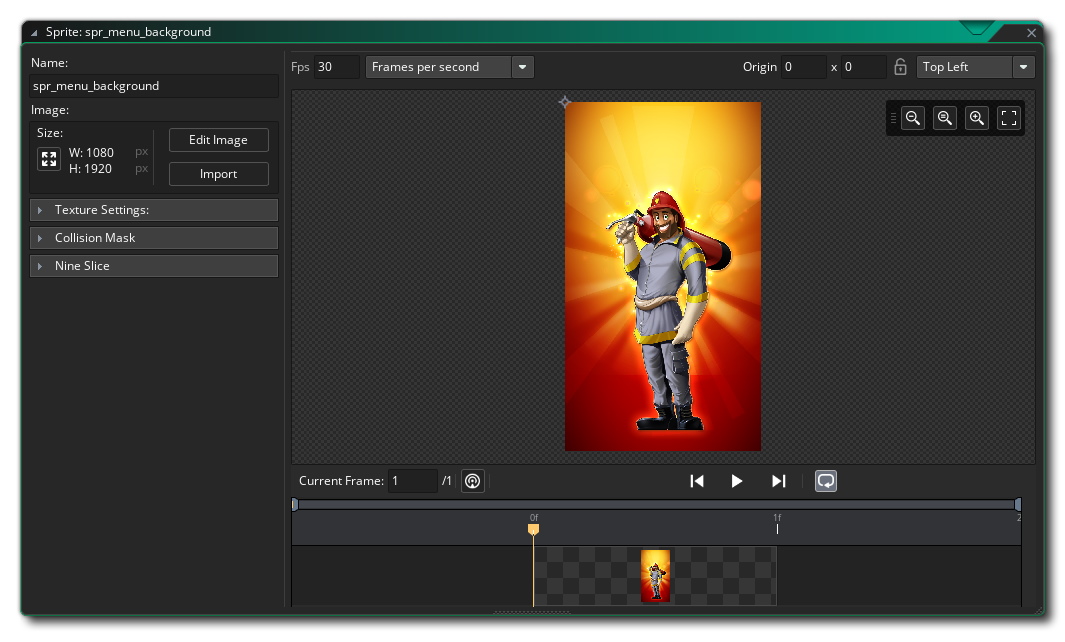This screenshot has width=1065, height=642.
Task: Click the left handle of timeline zoom bar
Action: 295,504
